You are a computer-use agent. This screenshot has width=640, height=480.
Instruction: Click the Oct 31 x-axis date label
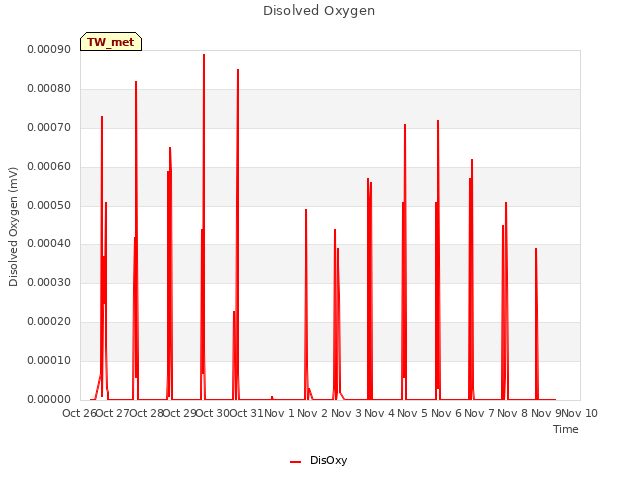[x=247, y=413]
